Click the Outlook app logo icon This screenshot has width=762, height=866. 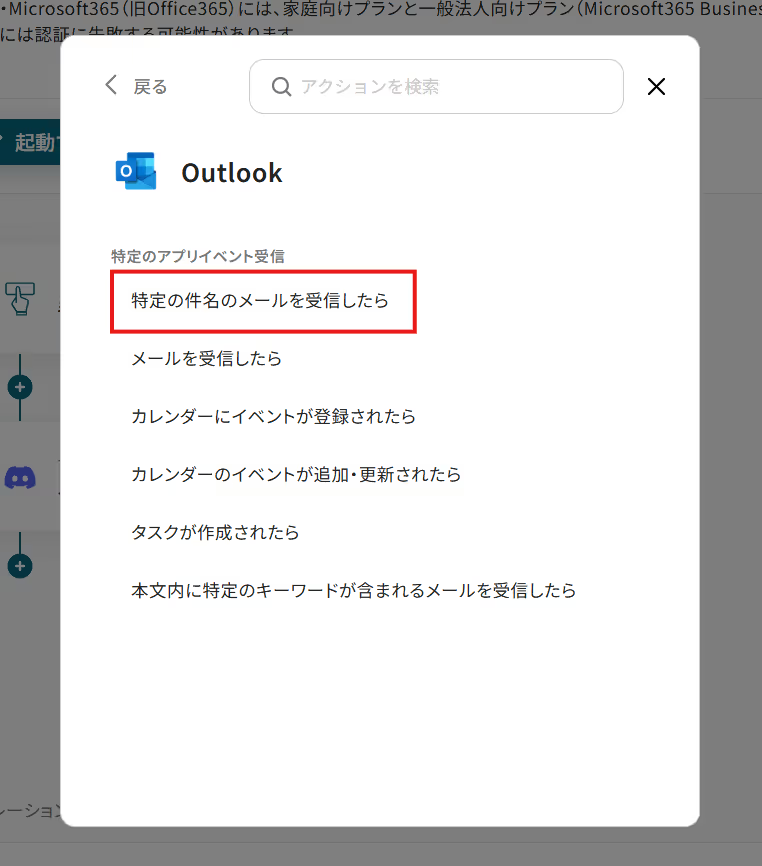136,171
